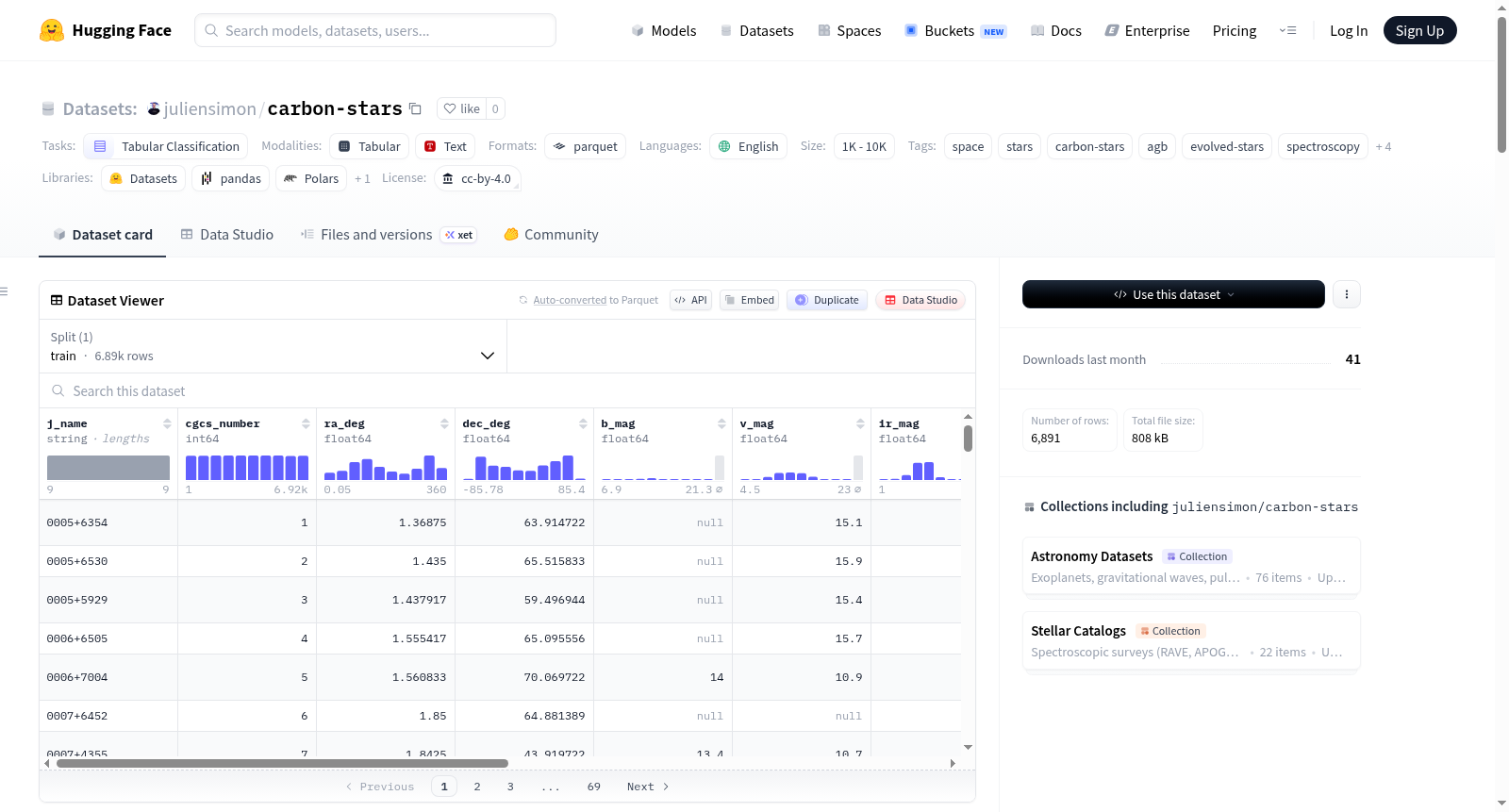Image resolution: width=1509 pixels, height=812 pixels.
Task: Click the carbon-stars tag
Action: pyautogui.click(x=1089, y=146)
